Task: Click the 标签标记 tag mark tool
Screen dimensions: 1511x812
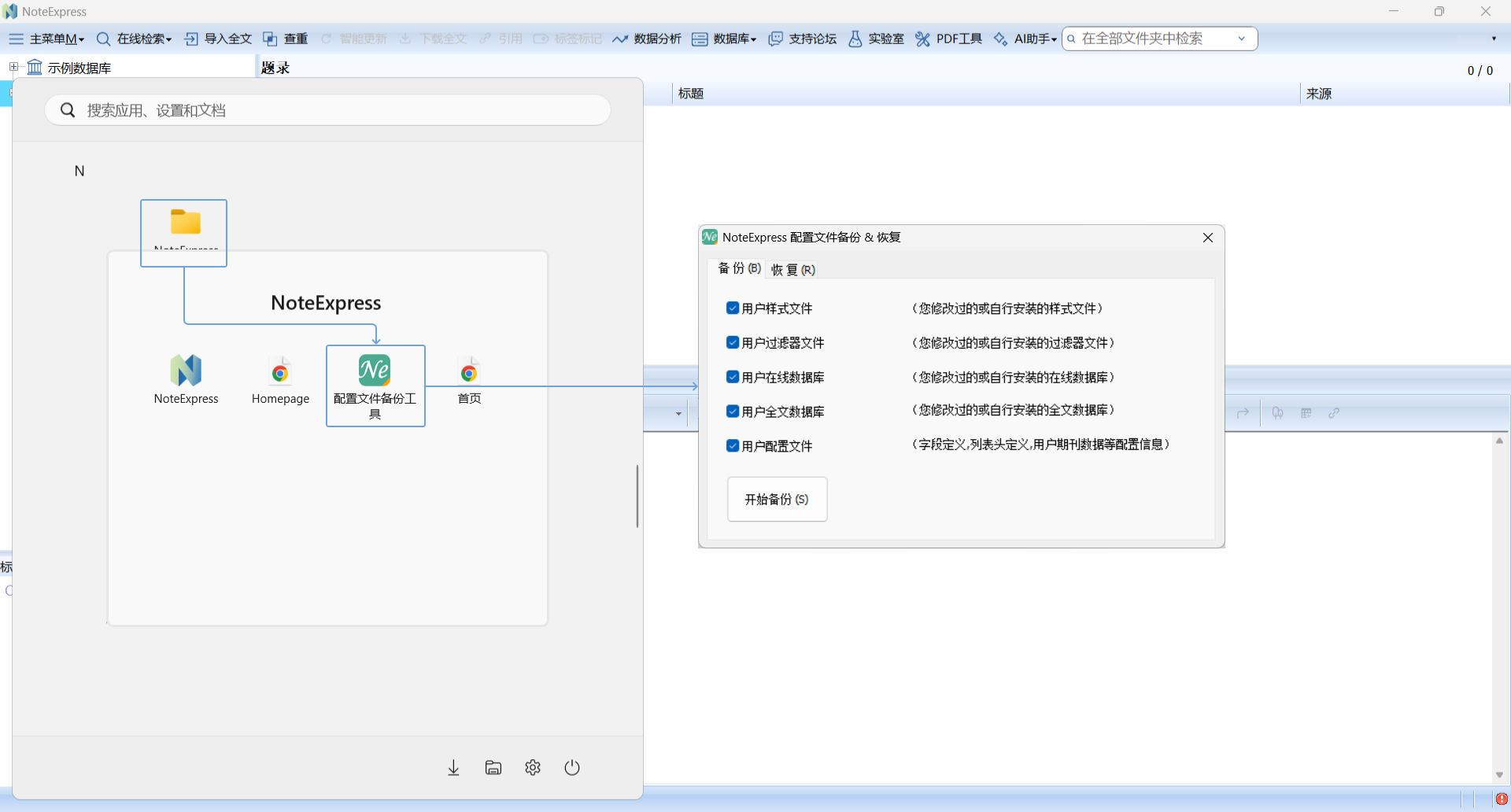Action: click(x=567, y=39)
